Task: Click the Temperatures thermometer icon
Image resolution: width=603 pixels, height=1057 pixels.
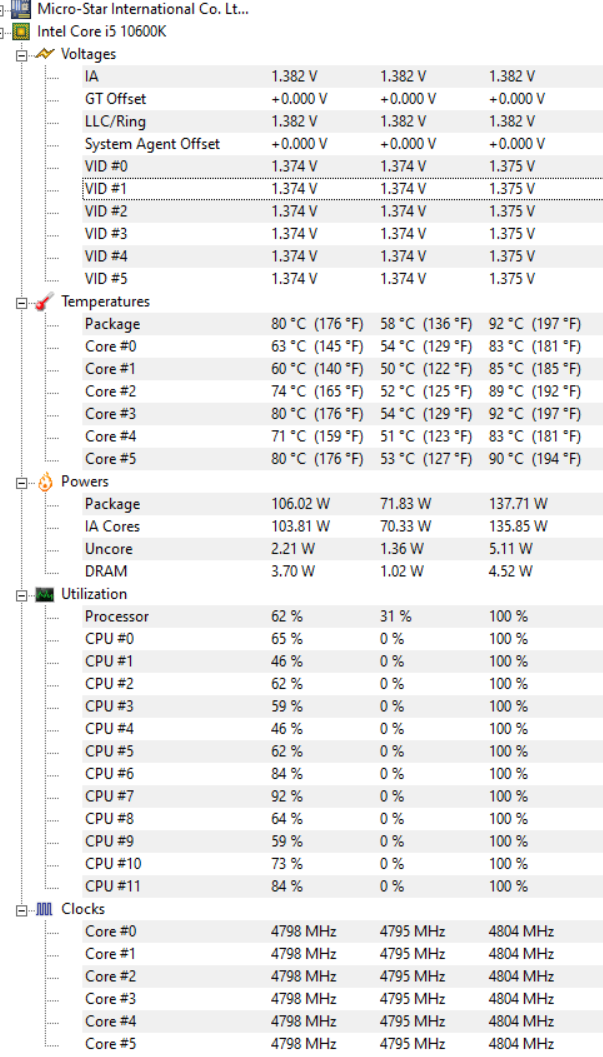Action: pos(45,301)
